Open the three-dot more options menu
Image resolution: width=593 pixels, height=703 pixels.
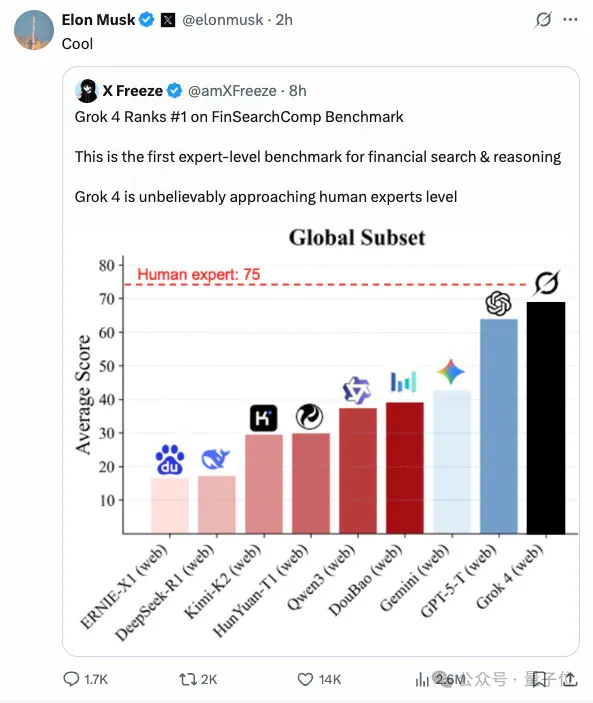pos(570,20)
